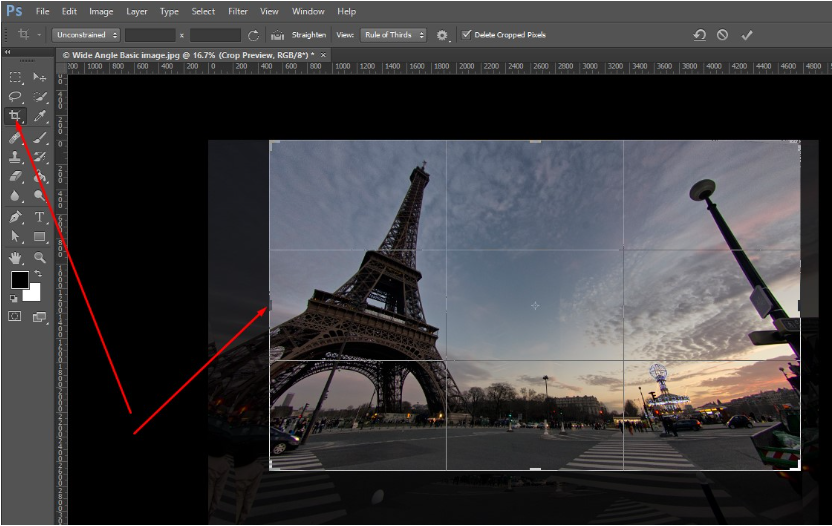Click the crop center crosshair point
832x526 pixels.
coord(535,305)
